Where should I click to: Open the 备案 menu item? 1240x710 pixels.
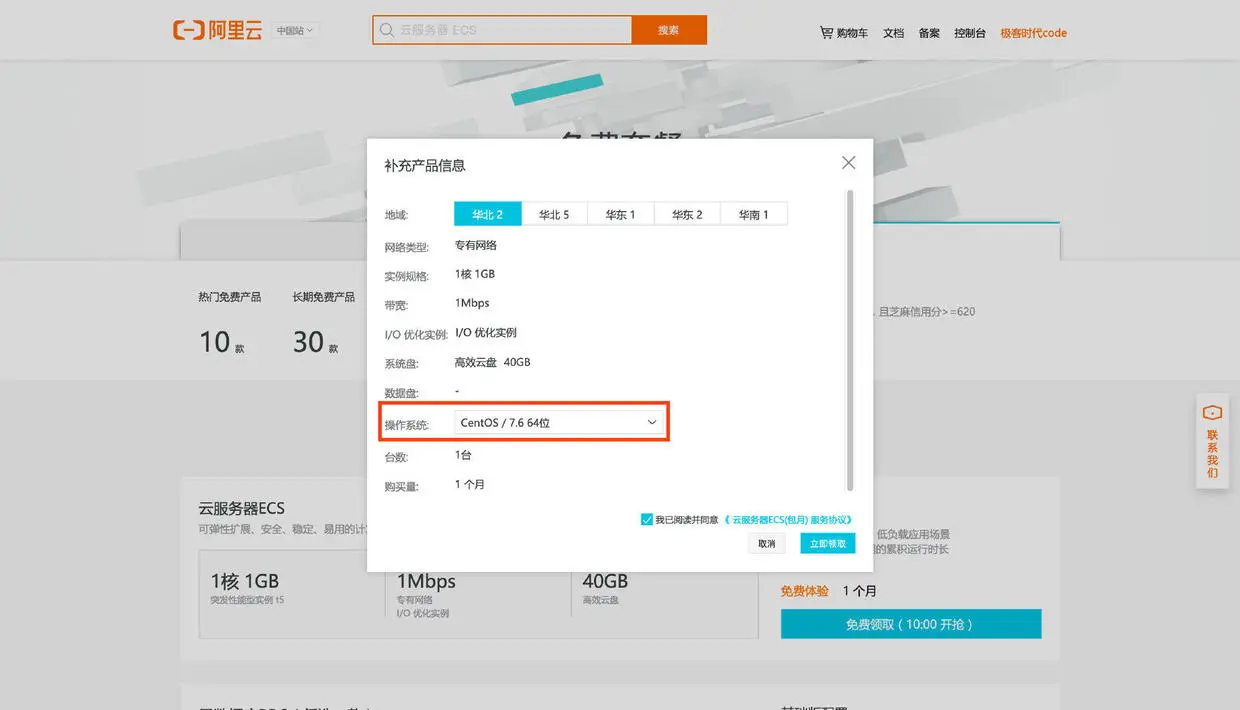929,33
